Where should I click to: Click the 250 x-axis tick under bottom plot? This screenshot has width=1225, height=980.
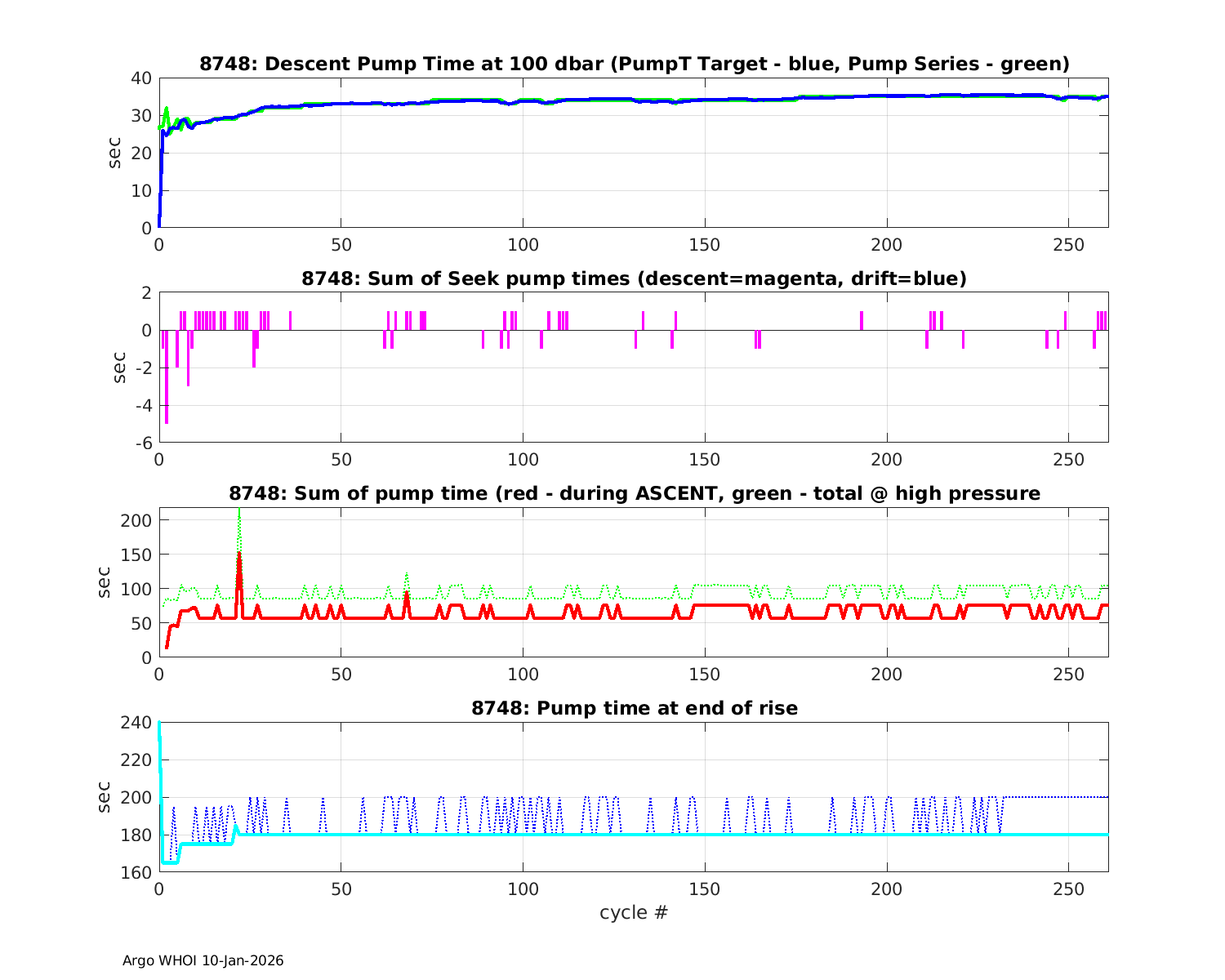(x=1068, y=888)
